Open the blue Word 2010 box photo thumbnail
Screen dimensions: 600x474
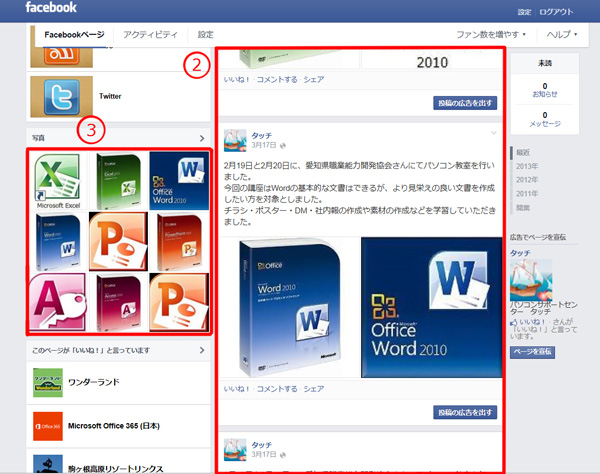[x=58, y=242]
